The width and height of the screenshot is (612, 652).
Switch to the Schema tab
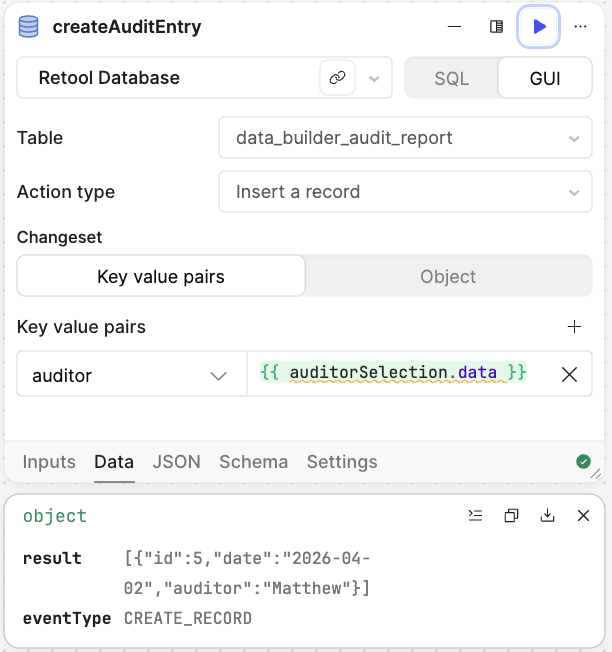(x=253, y=462)
